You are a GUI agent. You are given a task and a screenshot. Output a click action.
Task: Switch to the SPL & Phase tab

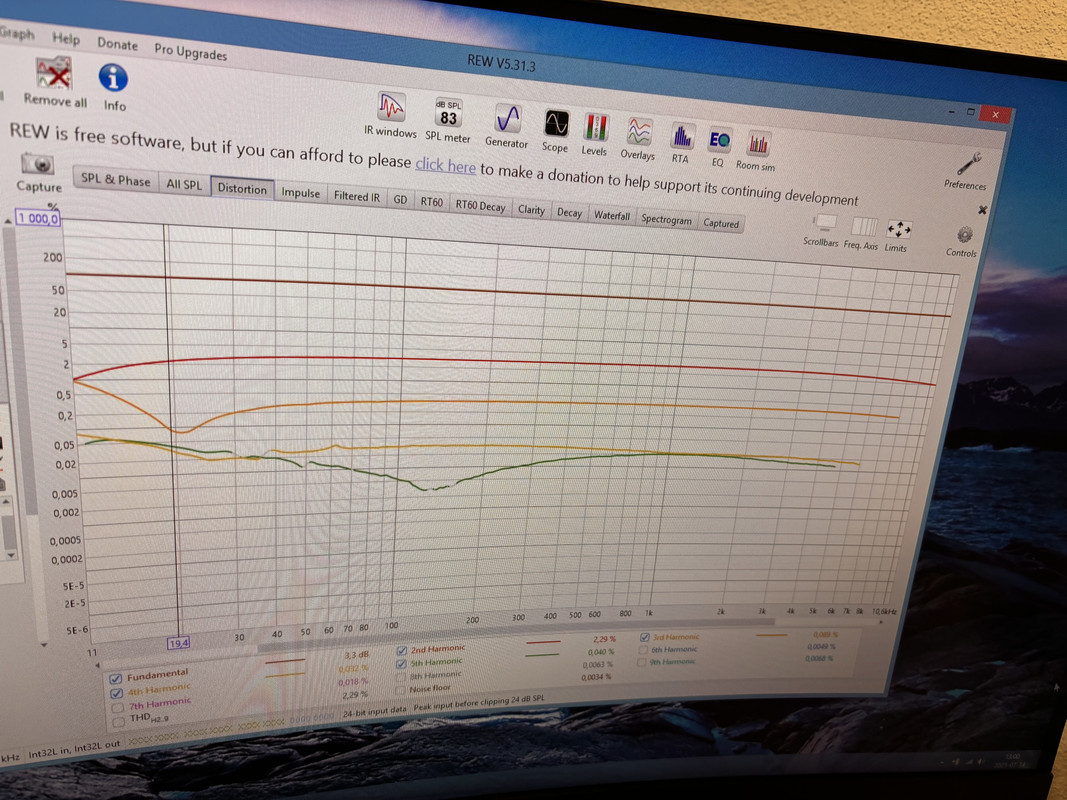tap(115, 180)
